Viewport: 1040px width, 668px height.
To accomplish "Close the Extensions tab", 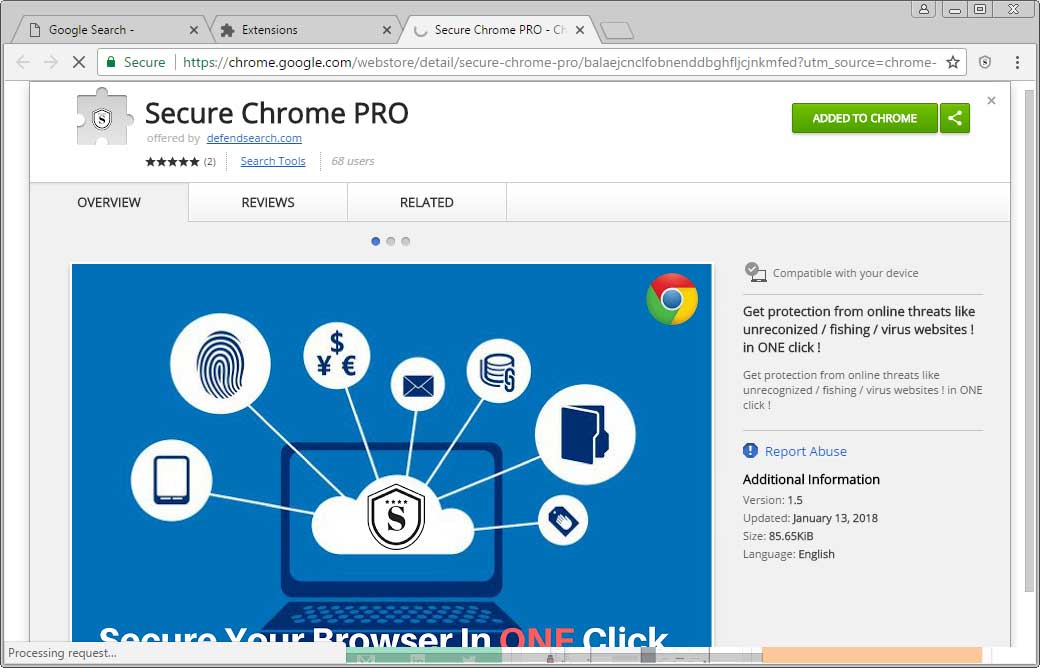I will pyautogui.click(x=387, y=30).
